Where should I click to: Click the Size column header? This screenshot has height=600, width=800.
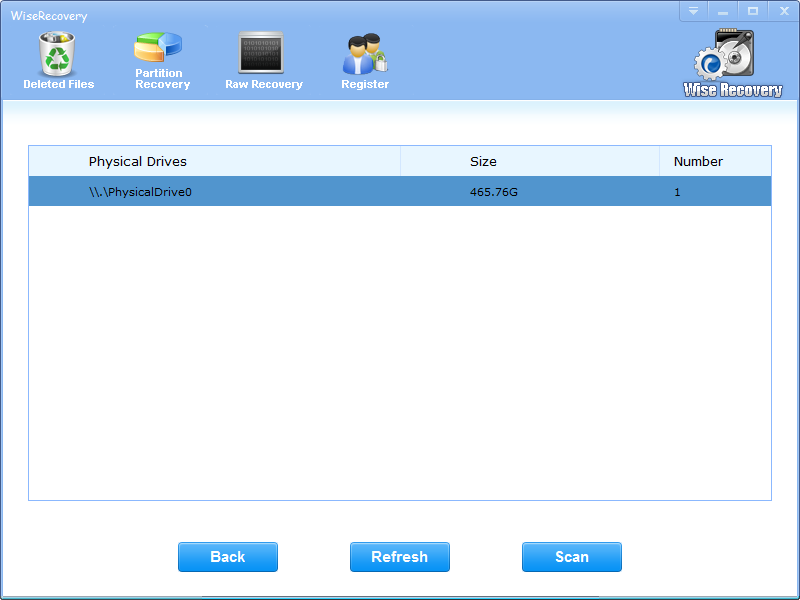click(x=483, y=161)
